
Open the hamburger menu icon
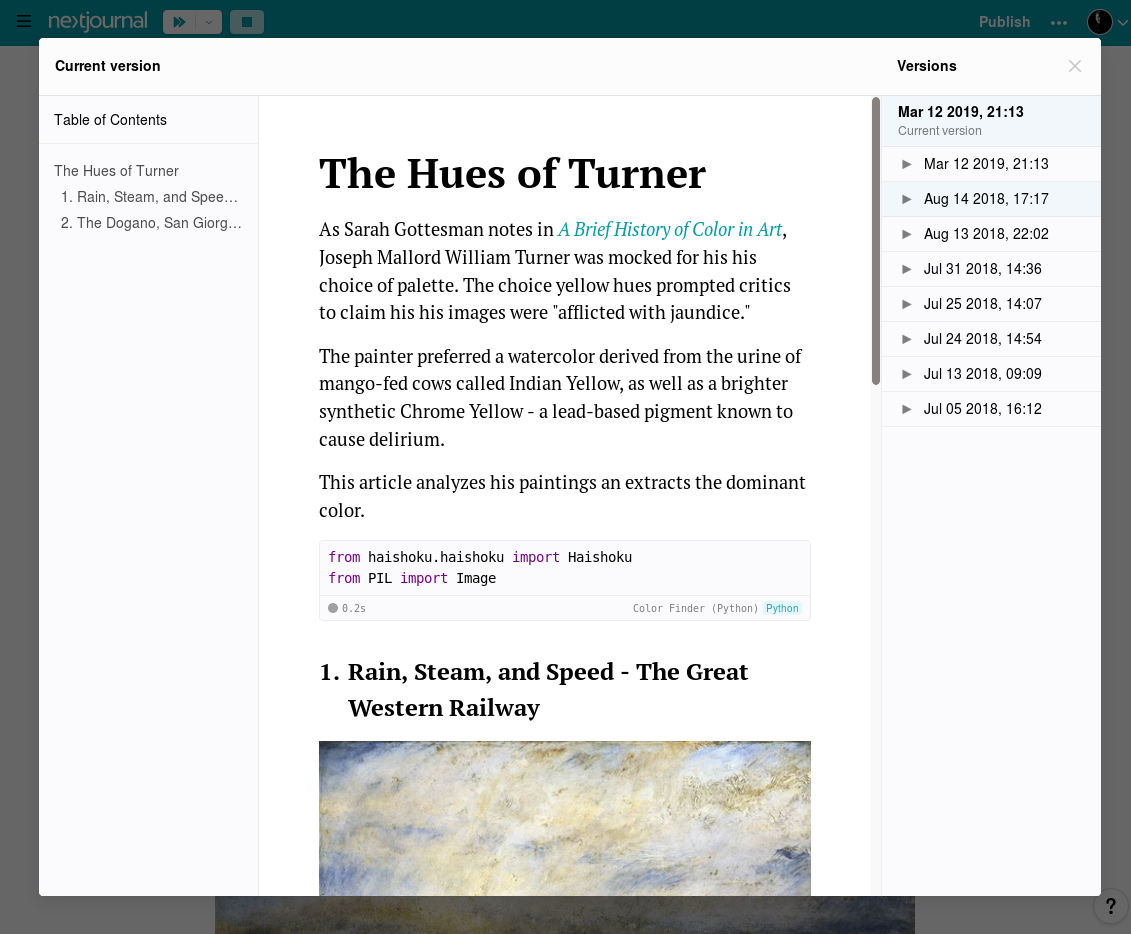click(24, 21)
